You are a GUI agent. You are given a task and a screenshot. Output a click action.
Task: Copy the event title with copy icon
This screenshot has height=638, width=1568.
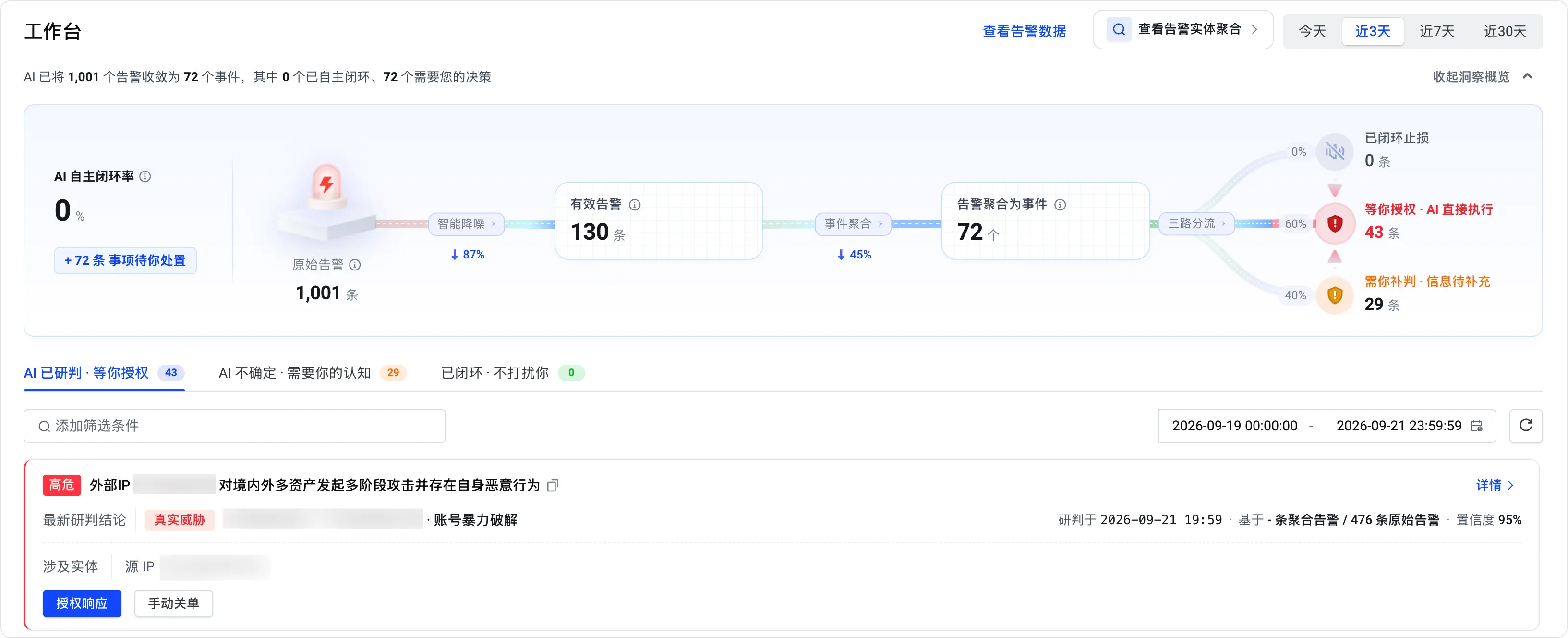[553, 485]
